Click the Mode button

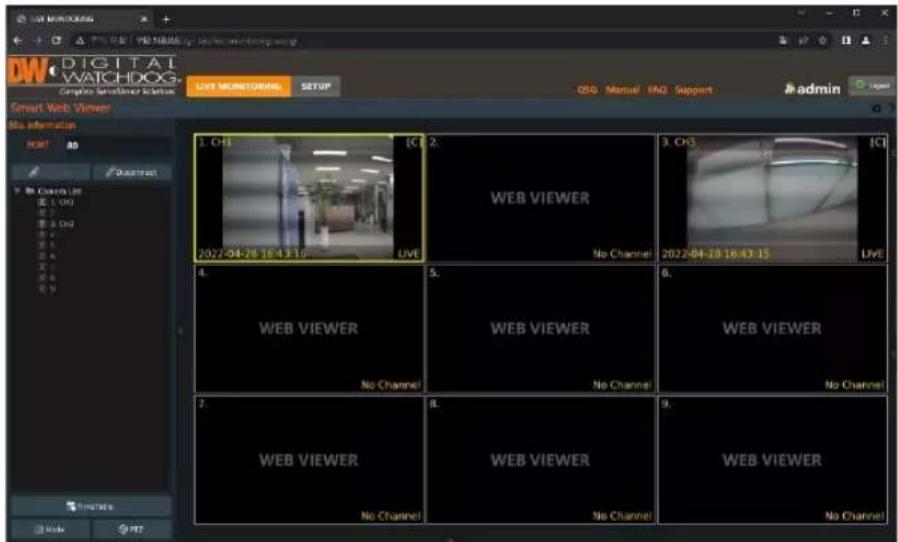coord(50,529)
